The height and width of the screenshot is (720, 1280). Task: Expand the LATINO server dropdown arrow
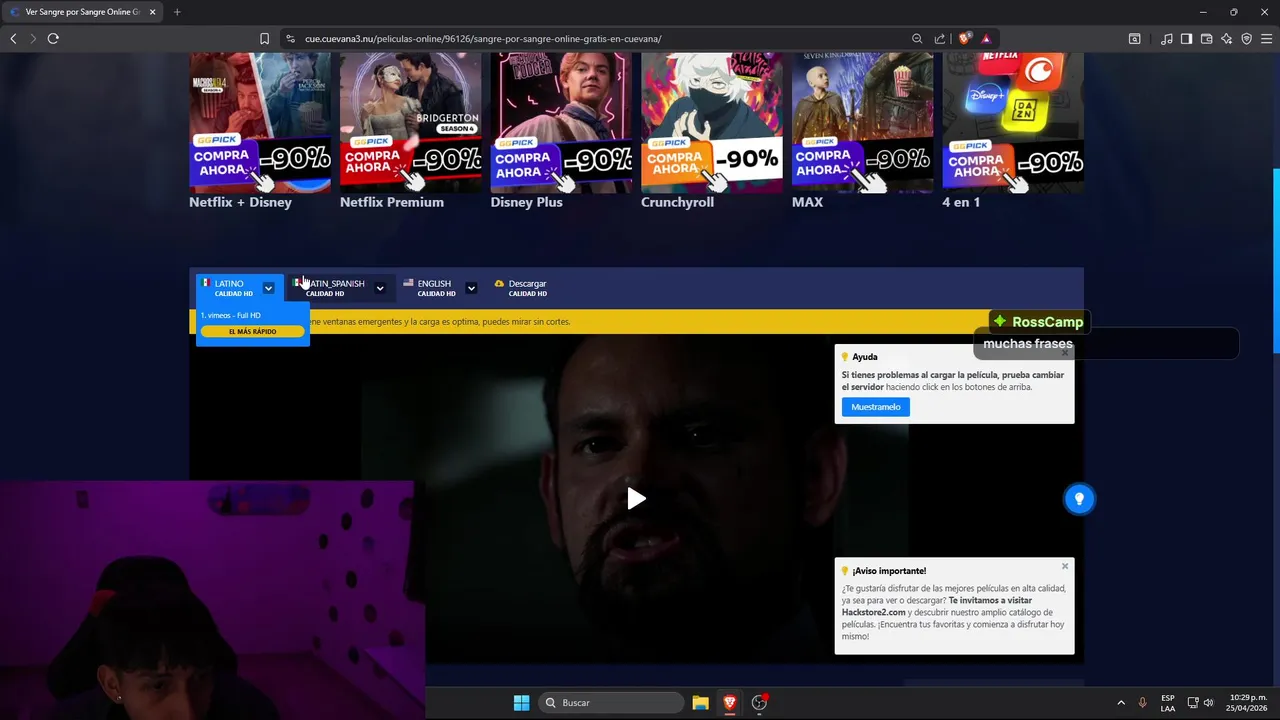(268, 288)
